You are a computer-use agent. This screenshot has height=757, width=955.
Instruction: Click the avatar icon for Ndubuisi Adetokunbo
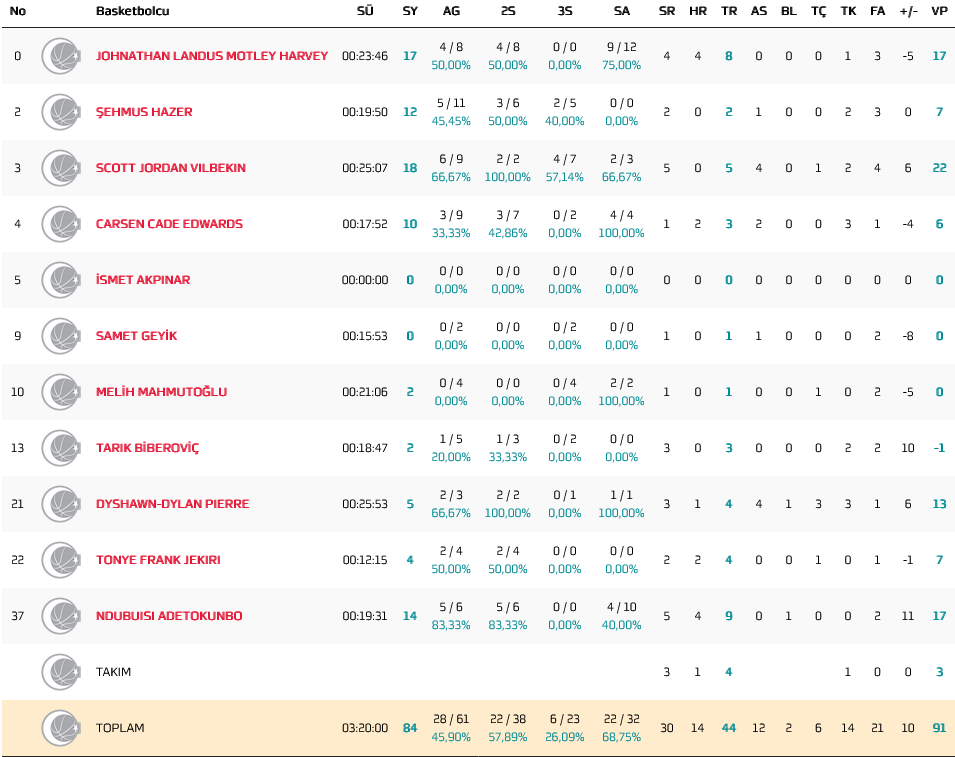61,616
